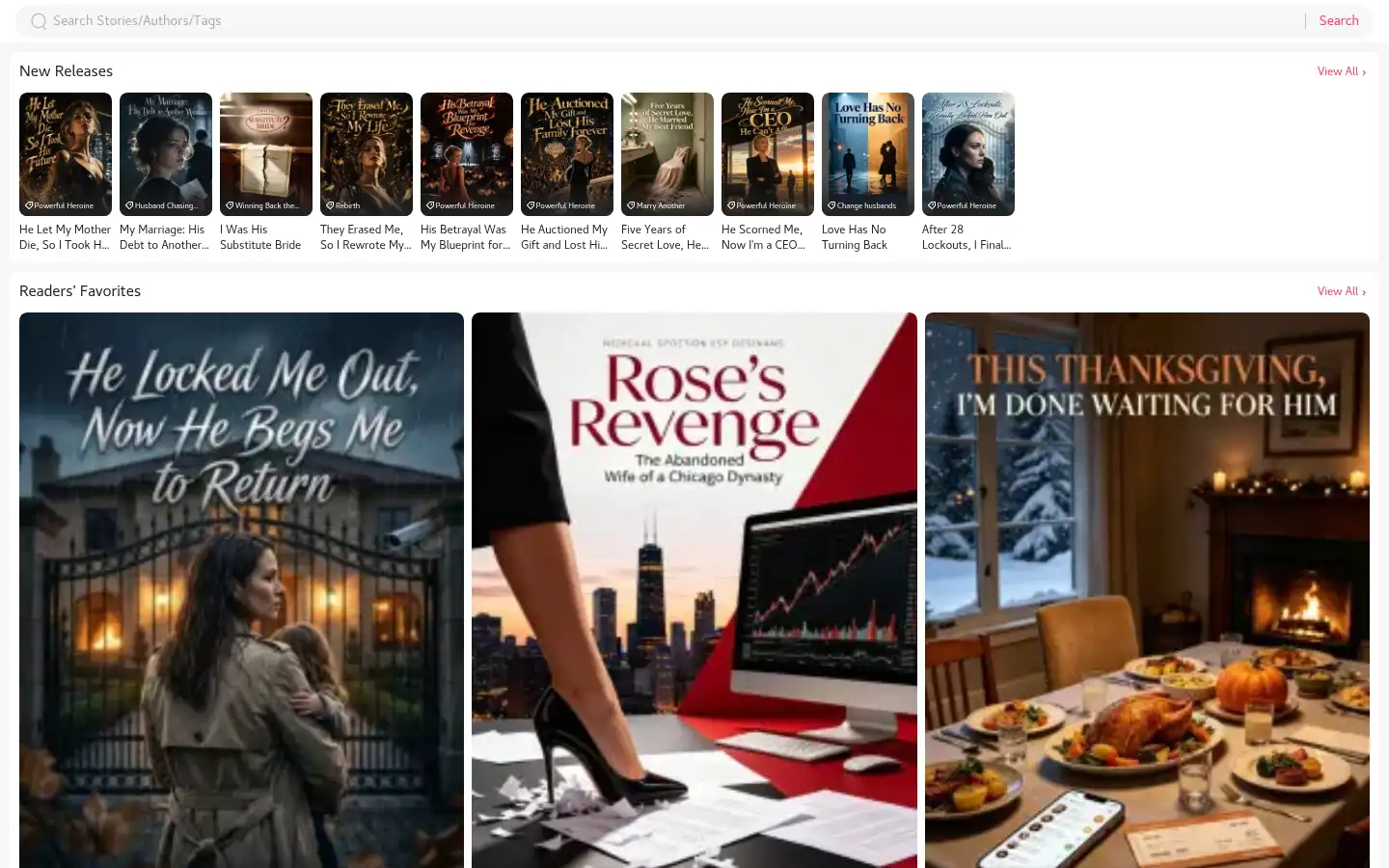Click title text 'After 28 Lockouts, I Final...'
Image resolution: width=1389 pixels, height=868 pixels.
point(967,237)
